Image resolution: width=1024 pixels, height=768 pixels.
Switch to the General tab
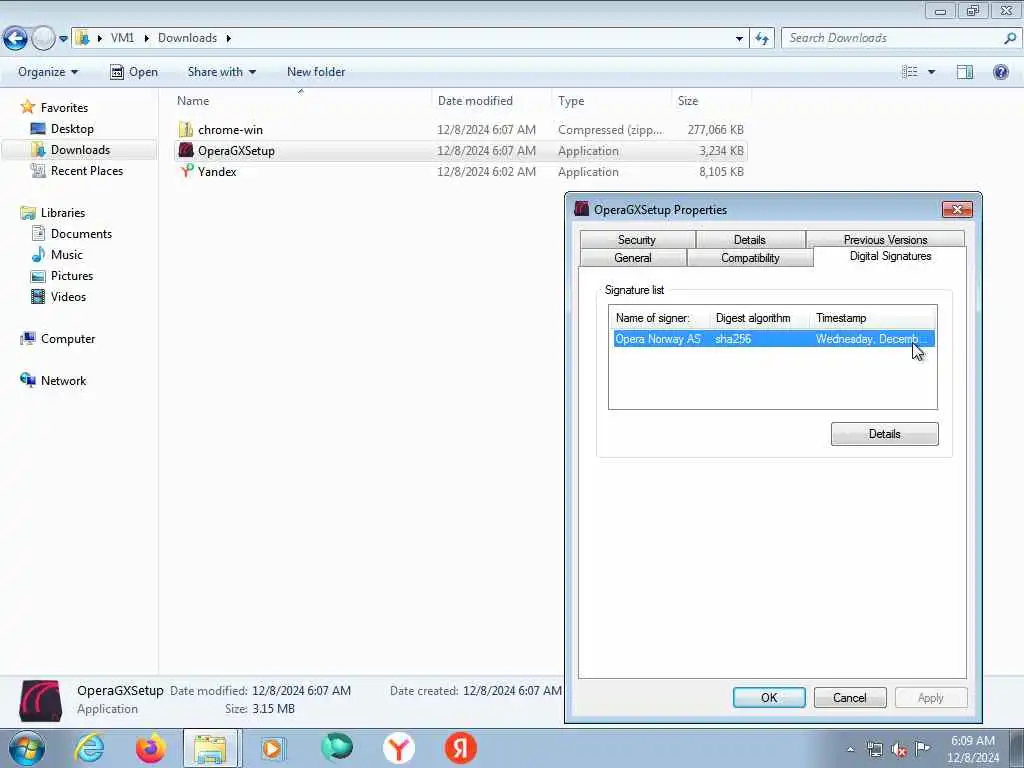[633, 258]
